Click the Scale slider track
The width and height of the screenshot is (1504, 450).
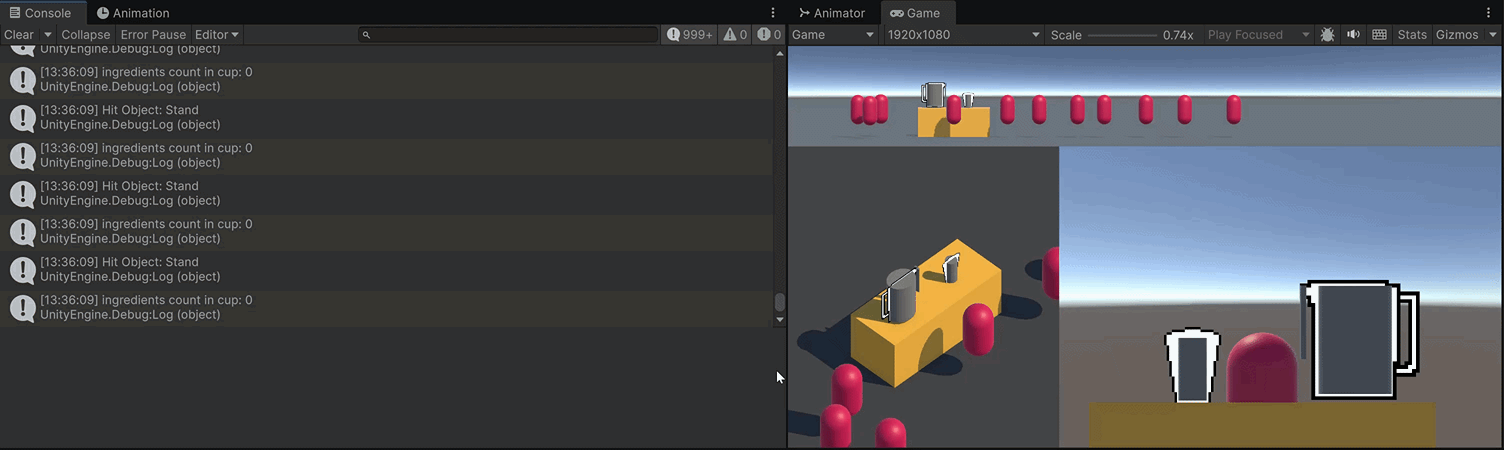click(x=1122, y=35)
